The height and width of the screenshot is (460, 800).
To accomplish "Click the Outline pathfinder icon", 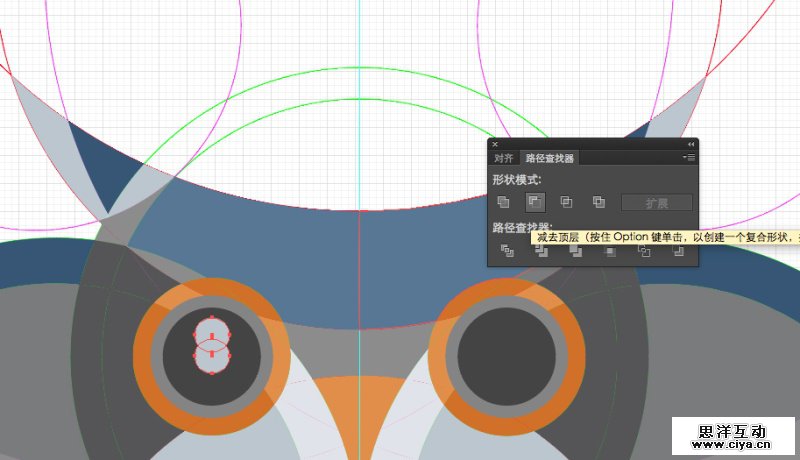I will pyautogui.click(x=644, y=251).
